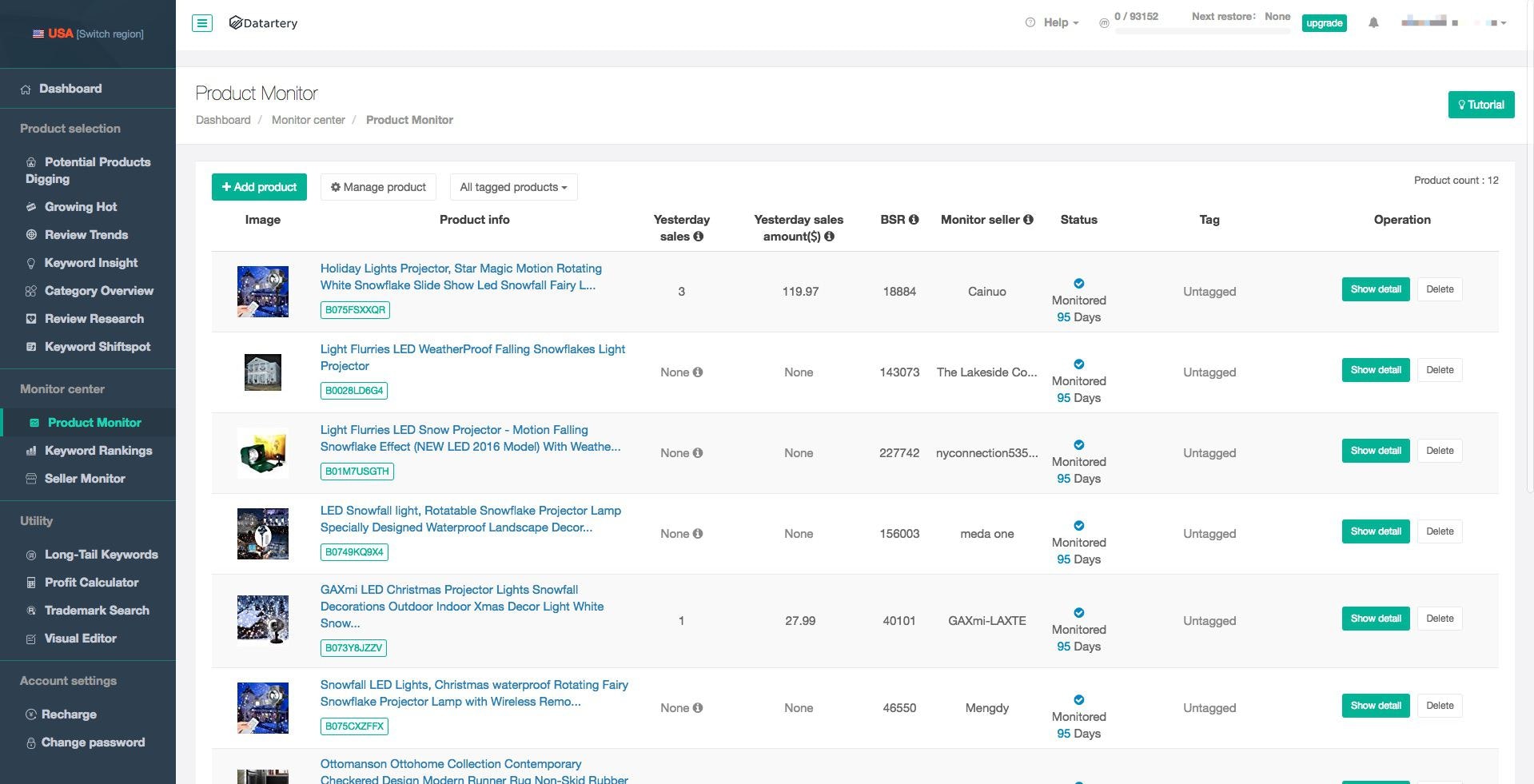Click the Help question mark icon

1030,22
